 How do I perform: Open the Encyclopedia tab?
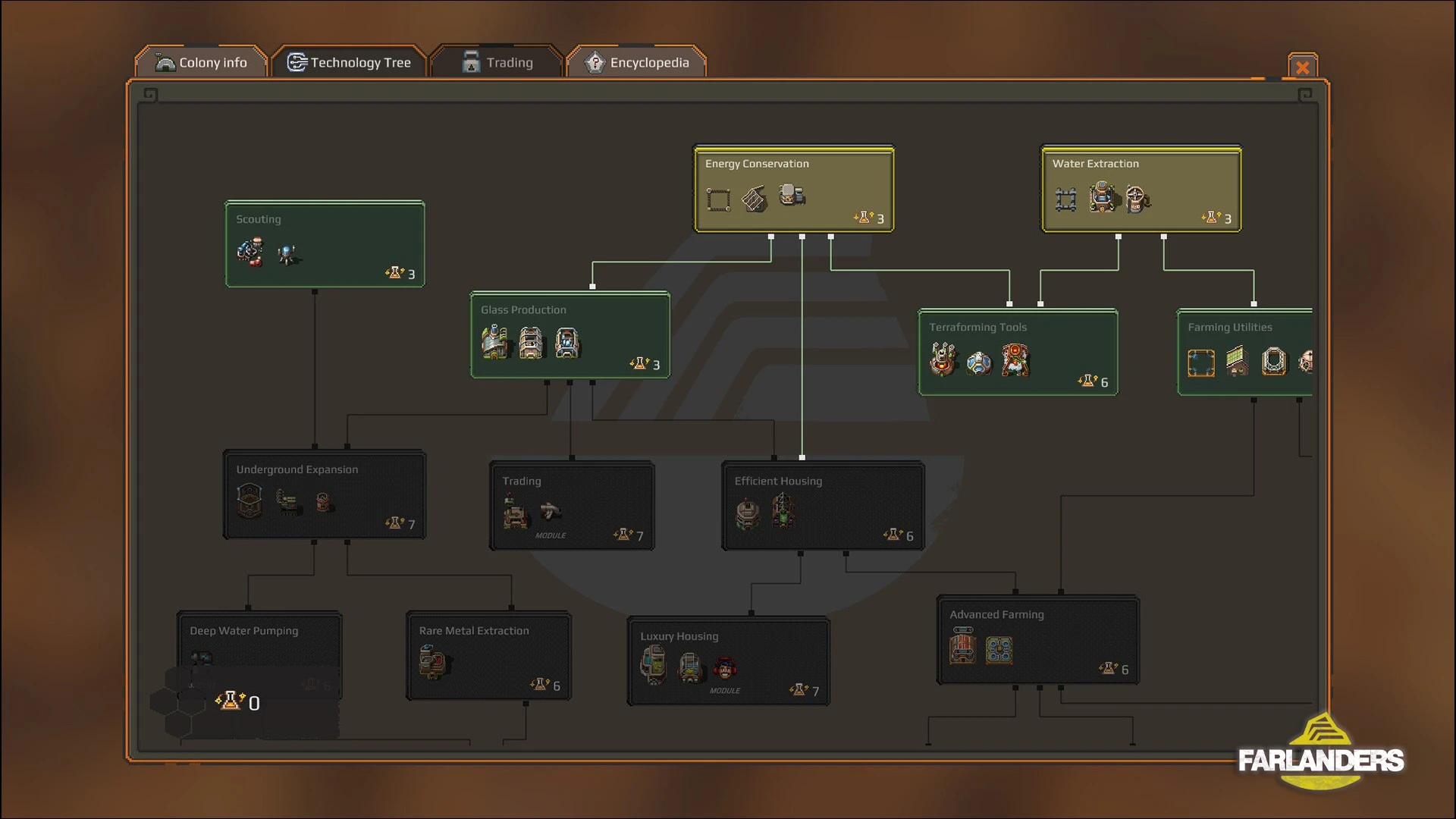(636, 63)
